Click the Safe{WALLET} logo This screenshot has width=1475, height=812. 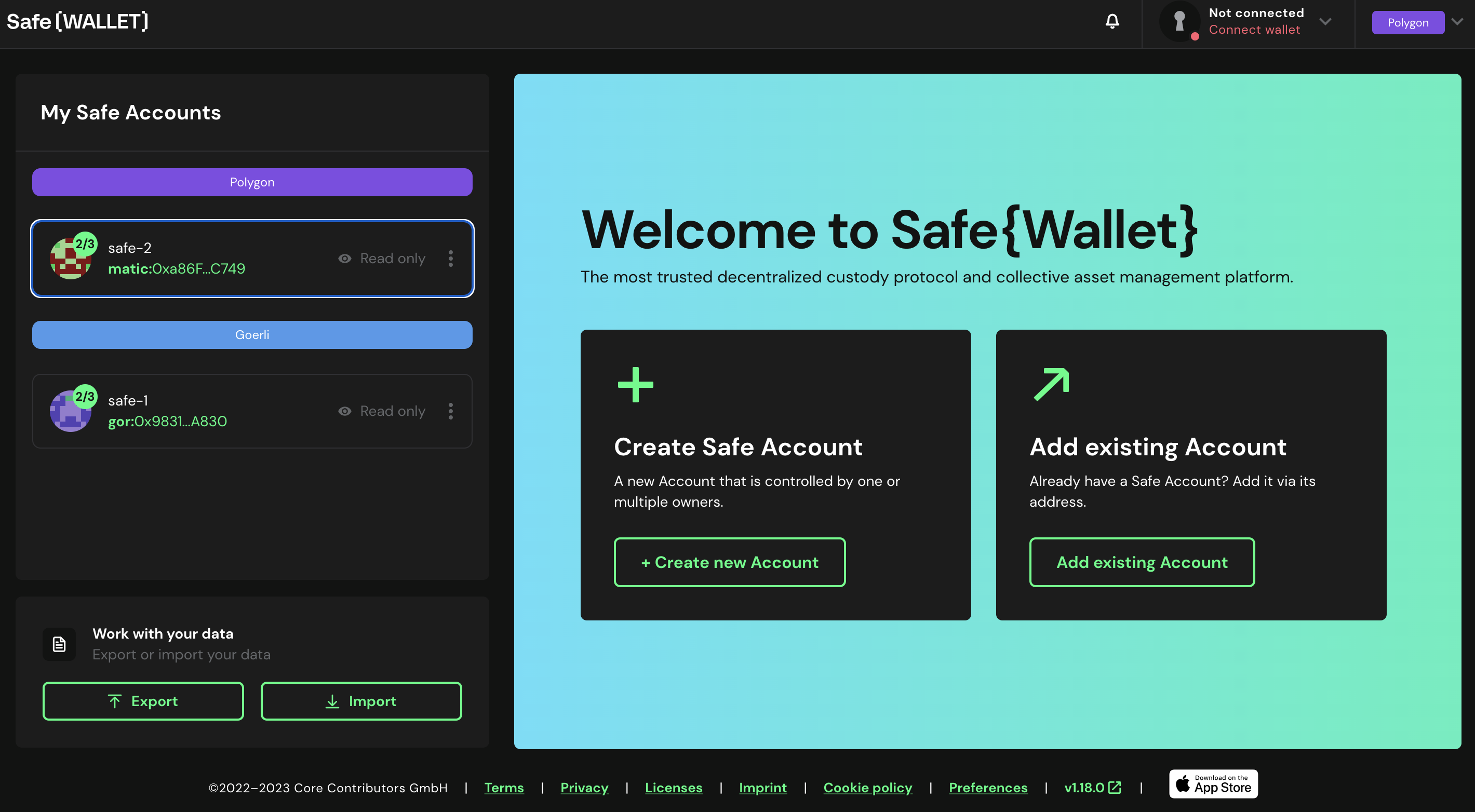tap(77, 22)
